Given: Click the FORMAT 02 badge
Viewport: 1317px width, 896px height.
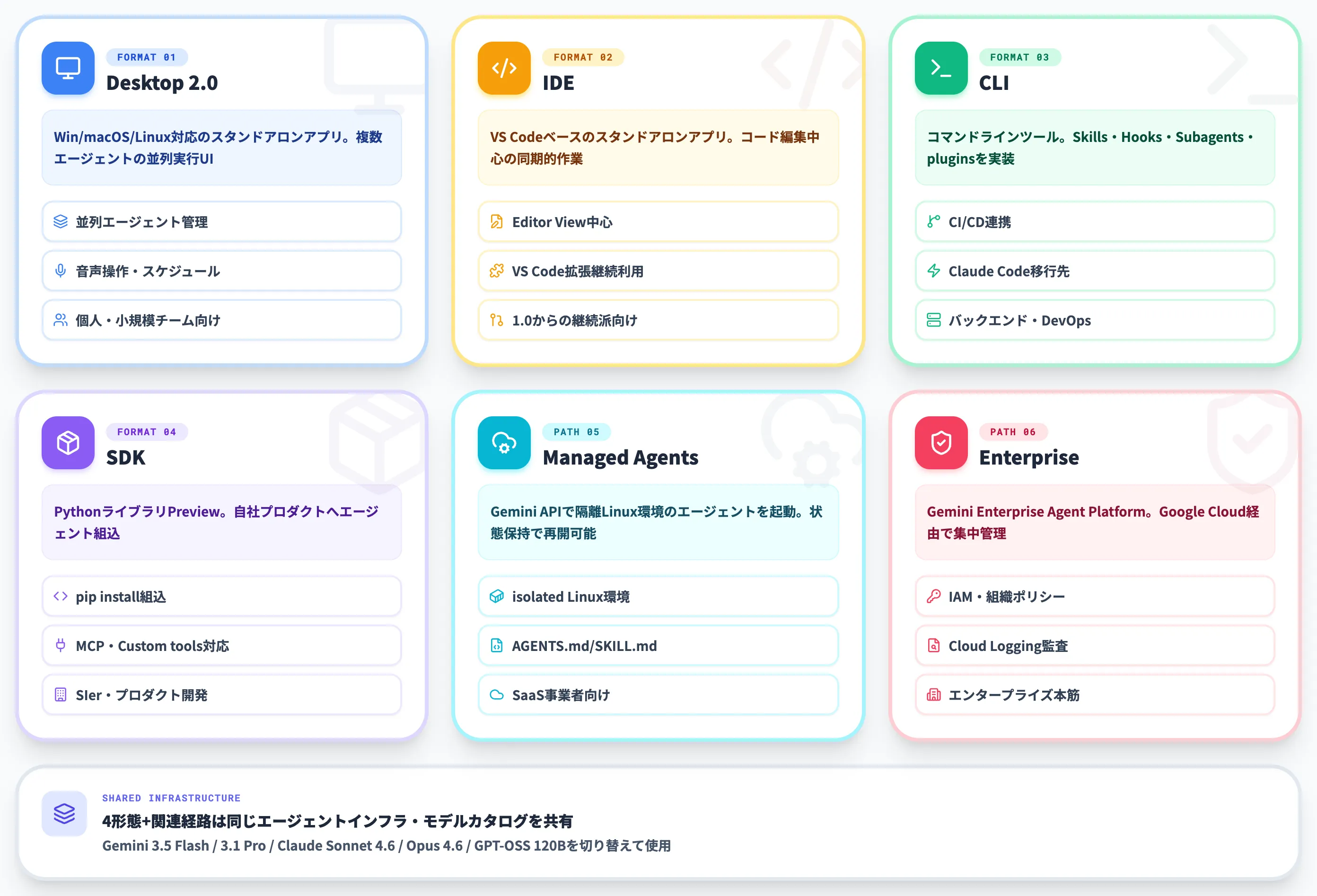Looking at the screenshot, I should [x=583, y=57].
